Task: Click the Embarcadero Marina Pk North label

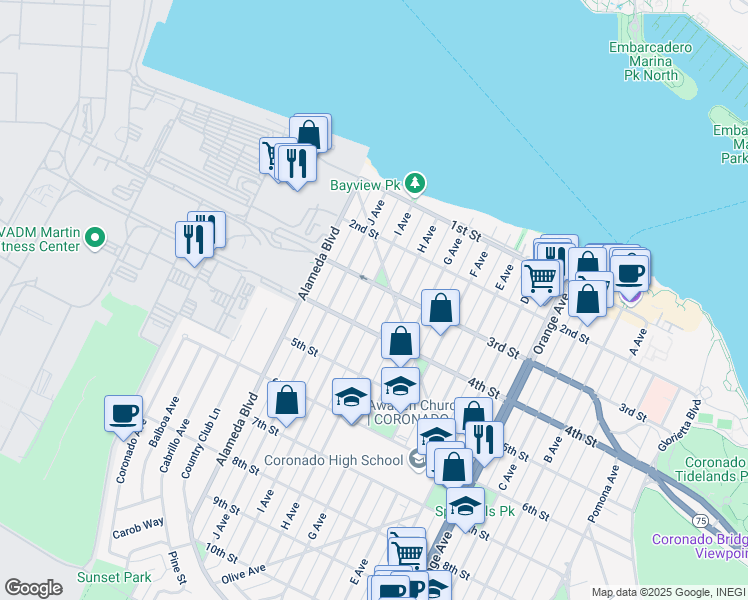Action: coord(651,62)
